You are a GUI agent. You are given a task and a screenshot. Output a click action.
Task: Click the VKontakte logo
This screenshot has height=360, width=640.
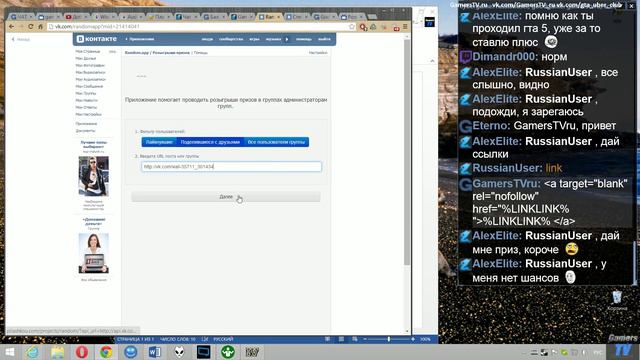click(x=97, y=39)
